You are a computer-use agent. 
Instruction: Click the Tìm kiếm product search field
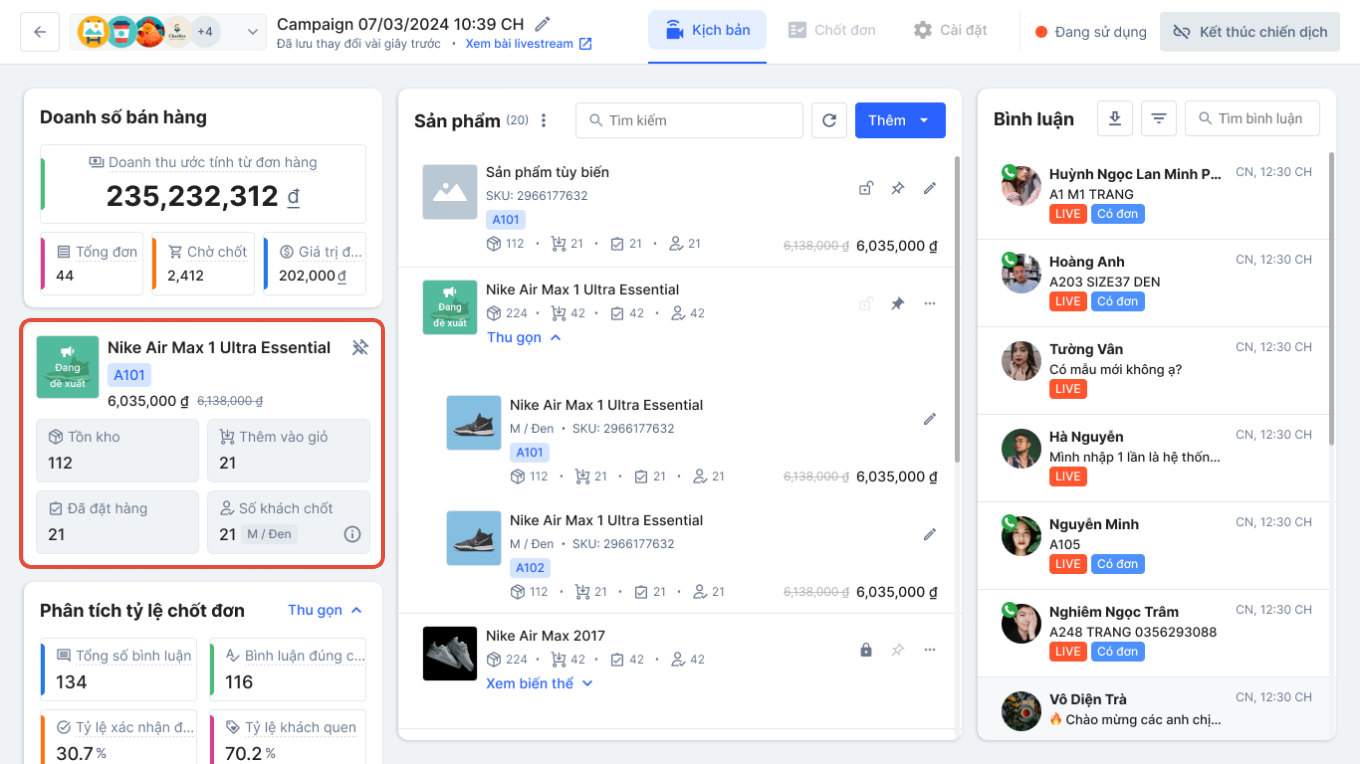point(689,121)
